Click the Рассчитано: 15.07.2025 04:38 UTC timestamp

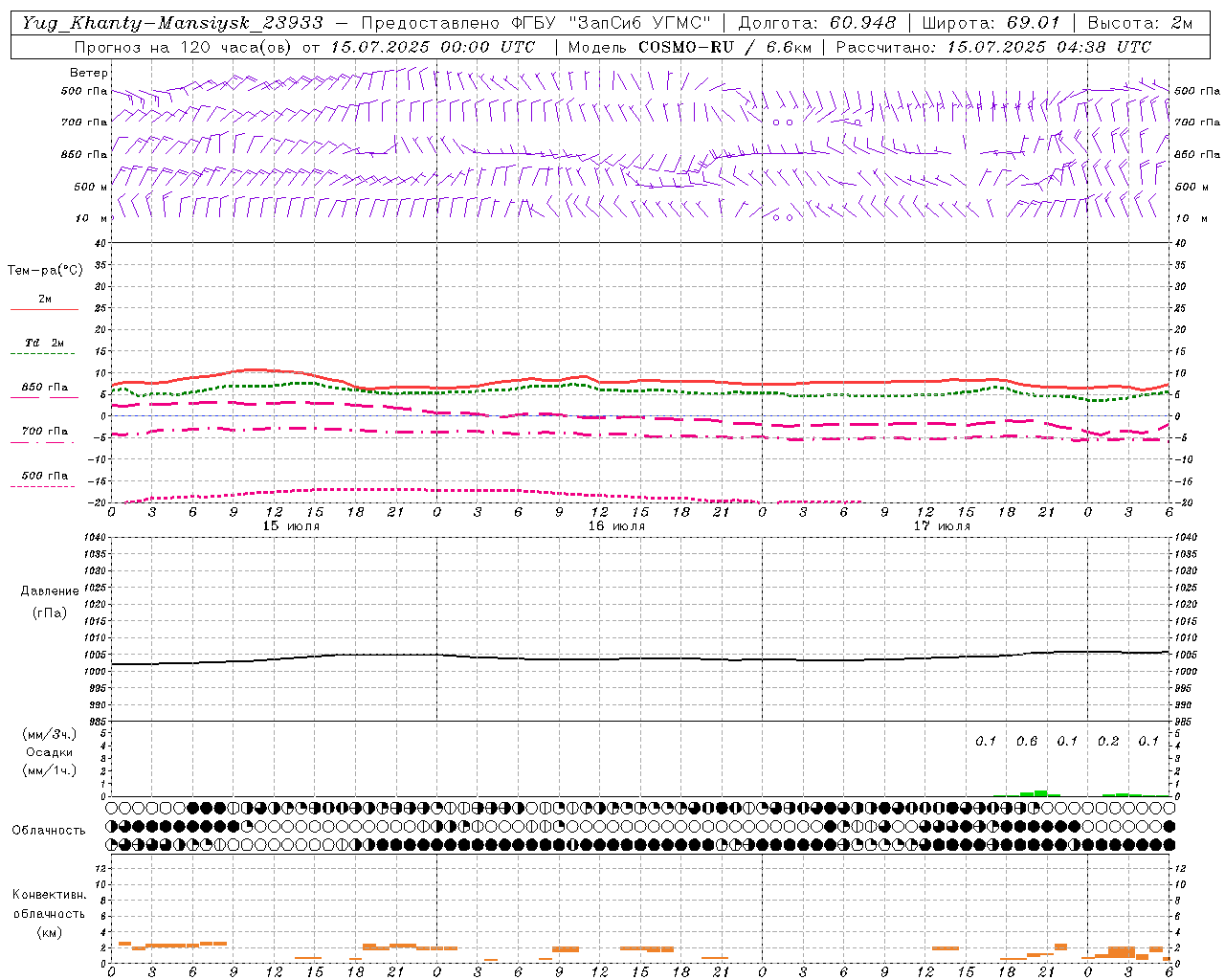[993, 47]
